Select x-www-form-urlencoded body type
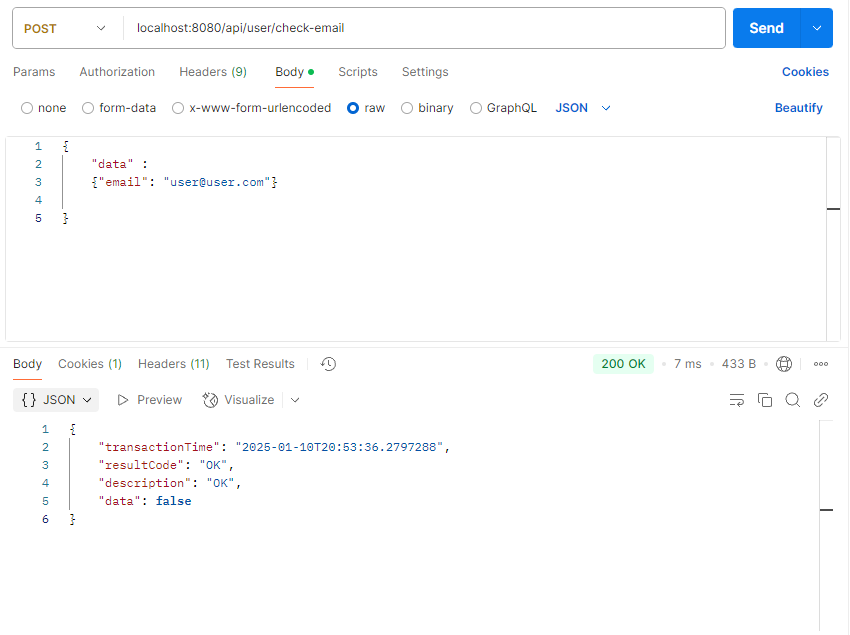The width and height of the screenshot is (850, 635). (178, 108)
